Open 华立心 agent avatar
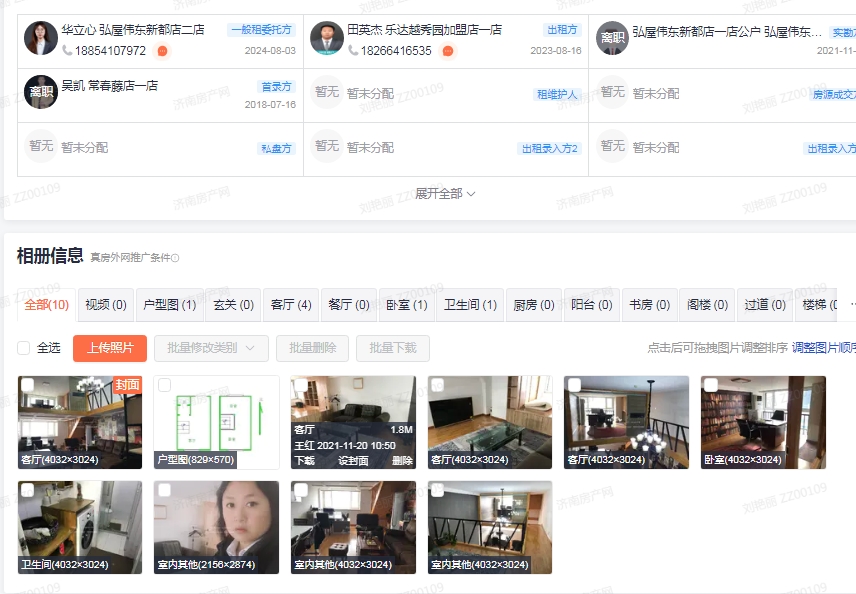The image size is (856, 594). (x=40, y=38)
